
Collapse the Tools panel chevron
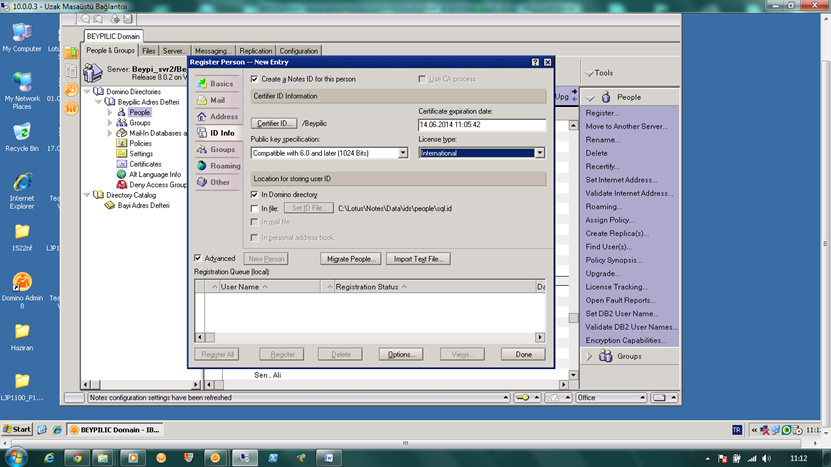point(589,73)
